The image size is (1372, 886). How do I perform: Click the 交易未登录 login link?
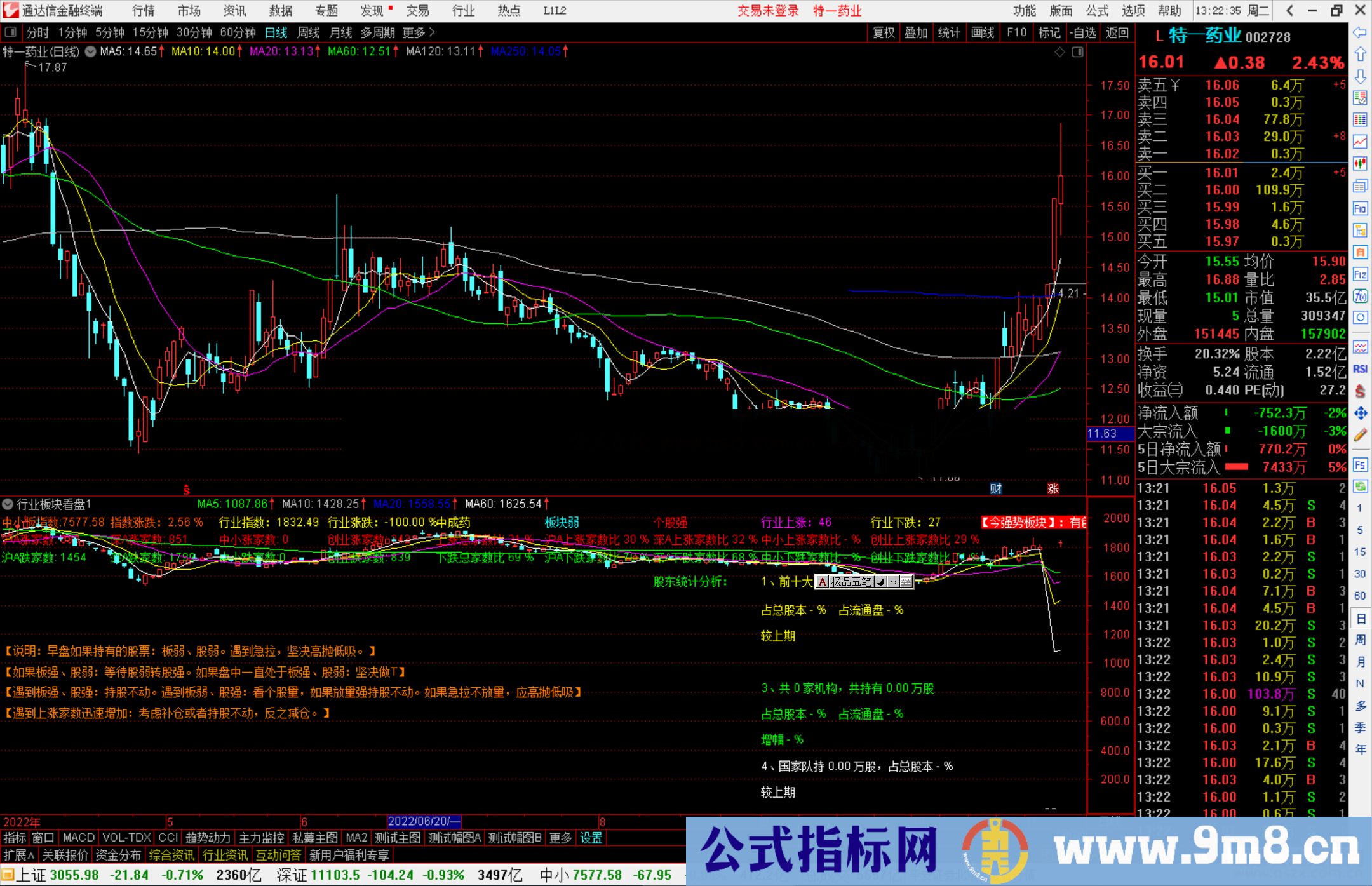pyautogui.click(x=768, y=11)
